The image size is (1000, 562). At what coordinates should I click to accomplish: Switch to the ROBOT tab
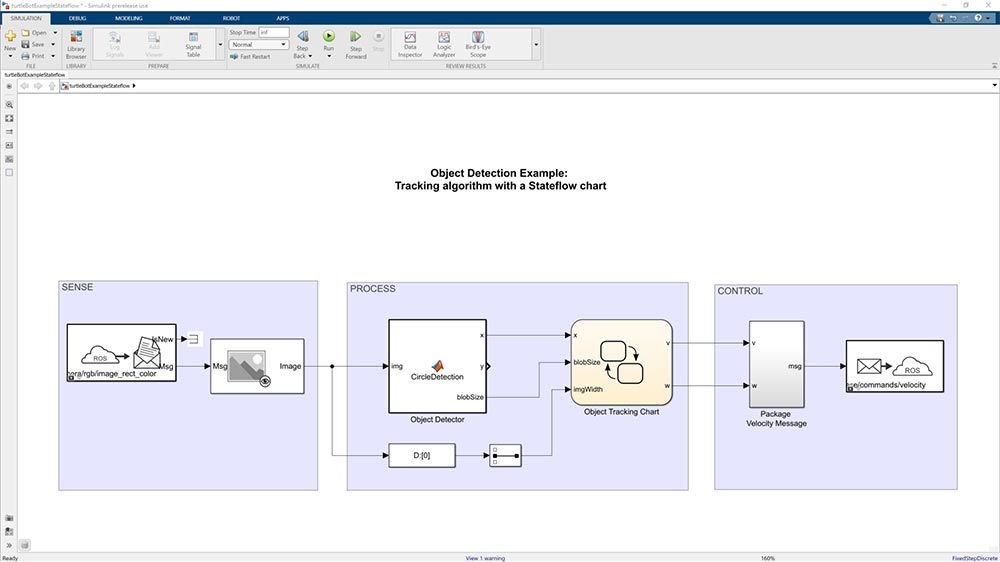(x=232, y=18)
